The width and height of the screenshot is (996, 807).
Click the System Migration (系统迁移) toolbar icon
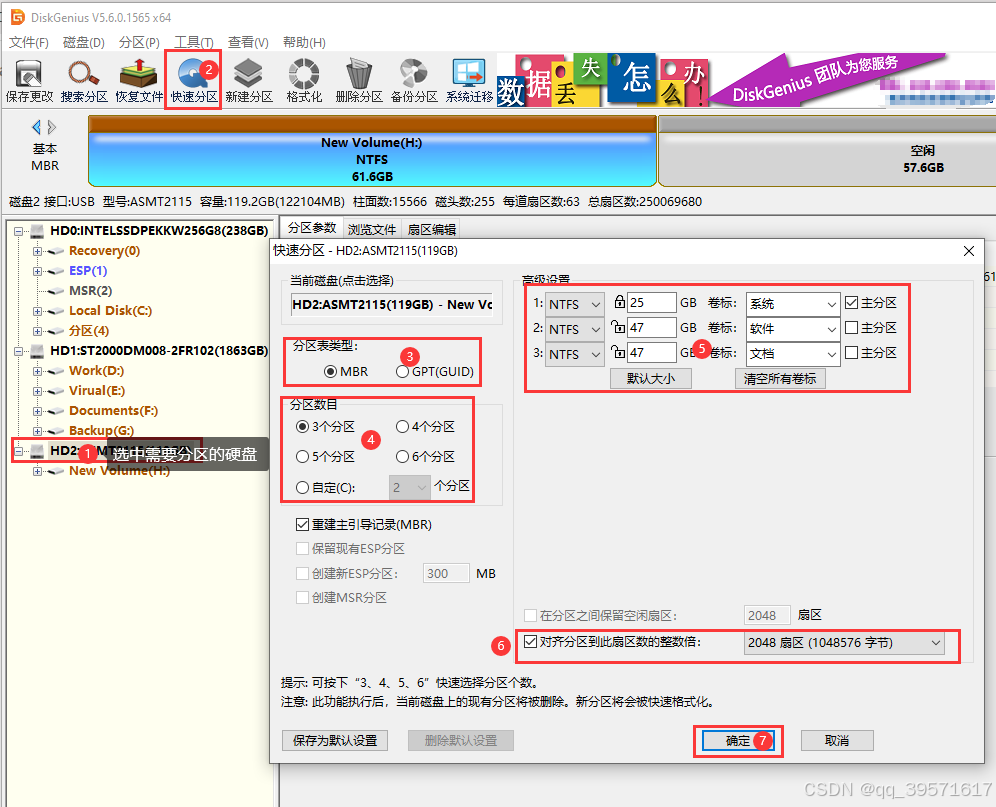coord(469,81)
